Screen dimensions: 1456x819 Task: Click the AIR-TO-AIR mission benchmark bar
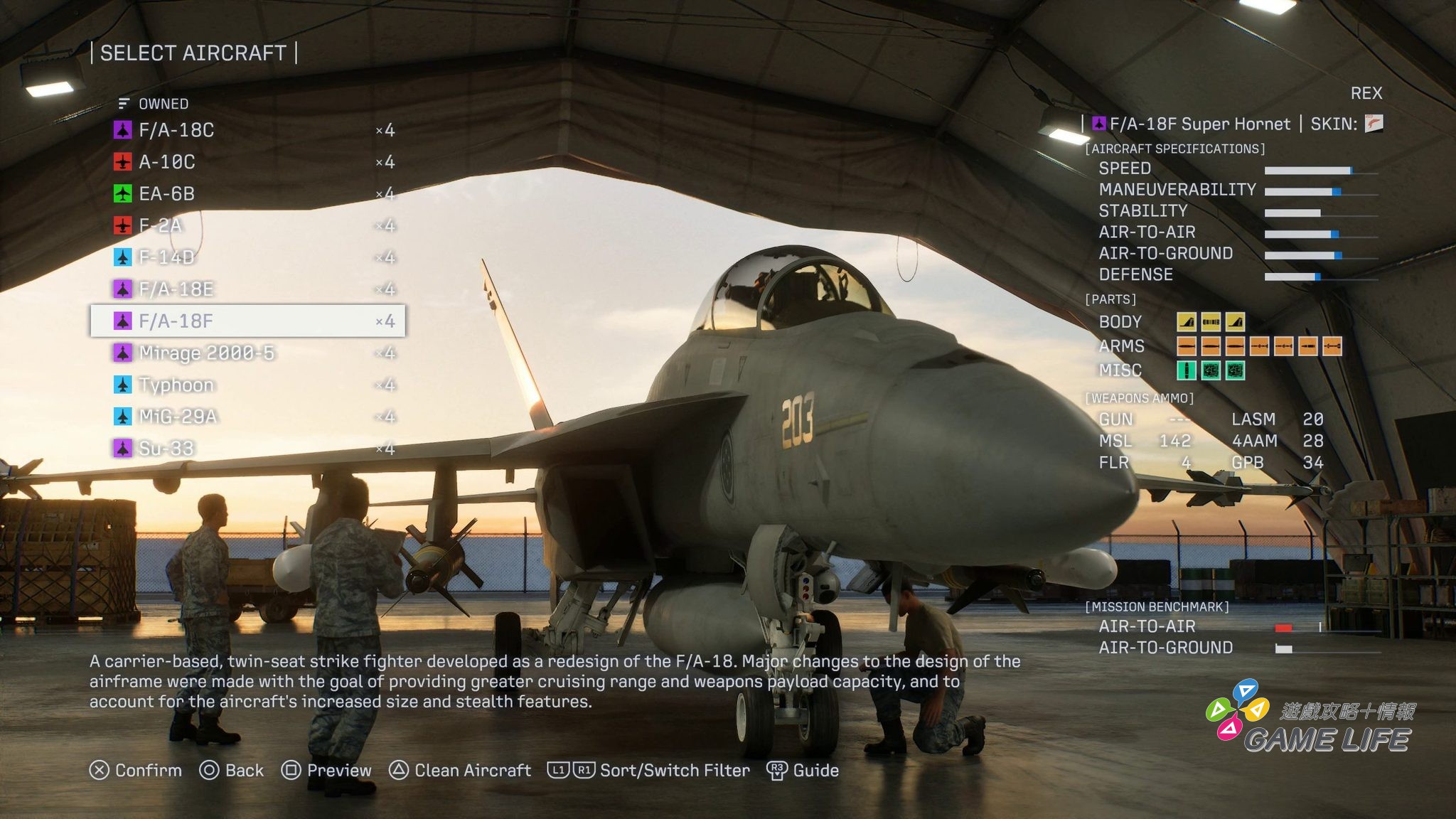pos(1328,628)
